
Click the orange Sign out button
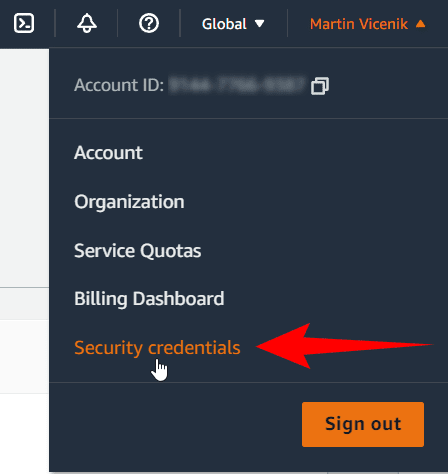pos(363,424)
